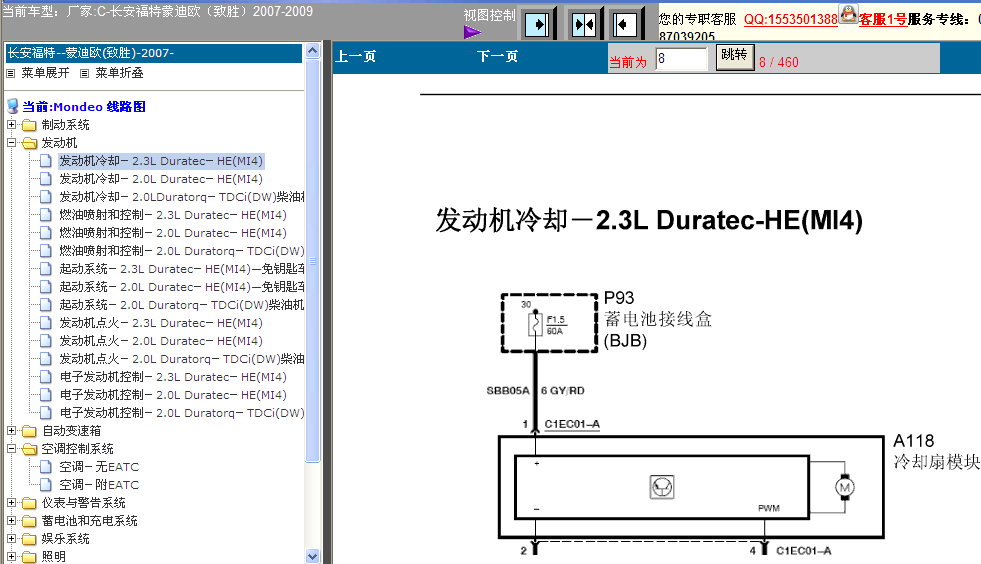Click page icon of 发动机点火 2.3L Duratec-HE
This screenshot has width=981, height=564.
(x=46, y=323)
